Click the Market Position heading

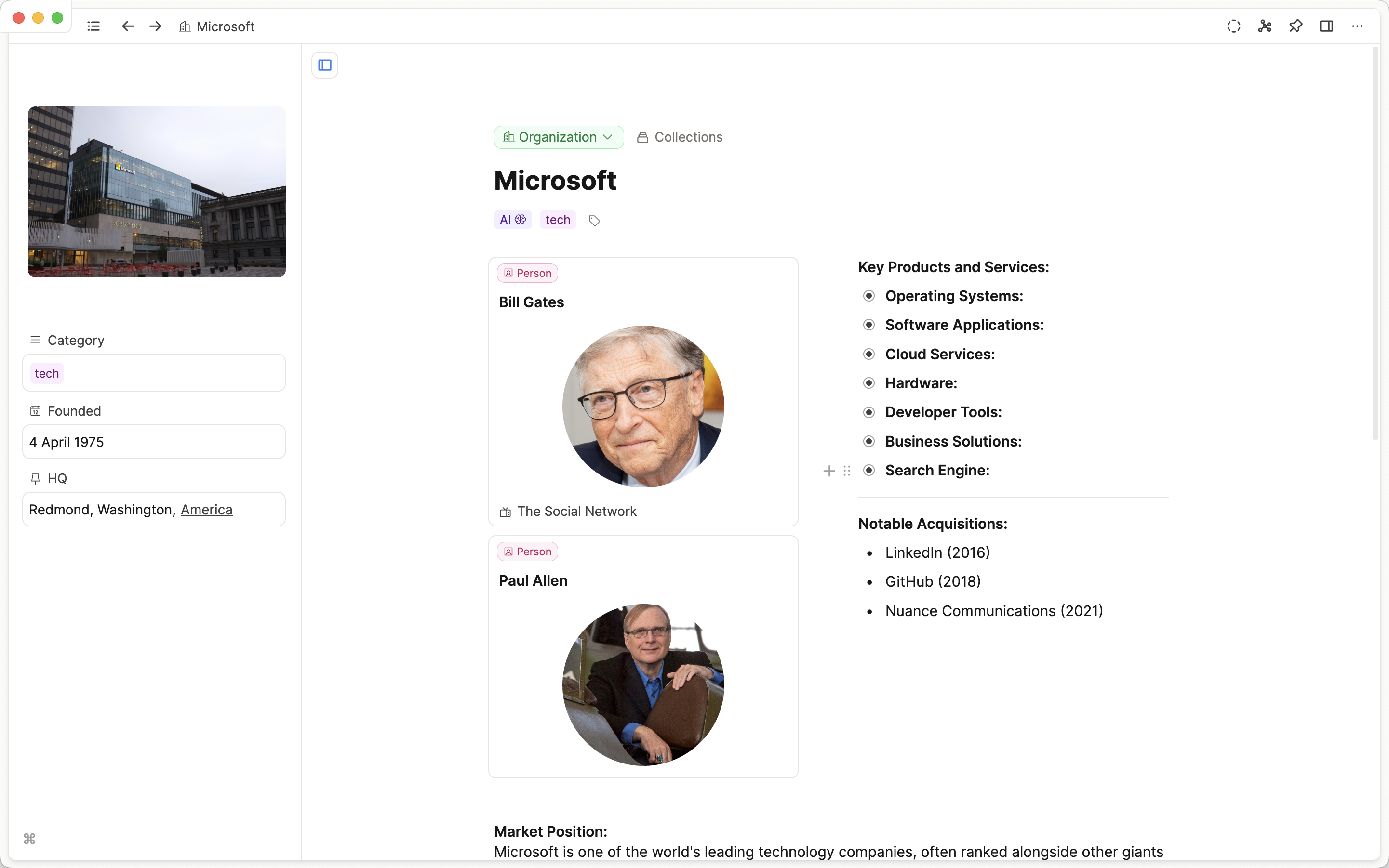(550, 832)
